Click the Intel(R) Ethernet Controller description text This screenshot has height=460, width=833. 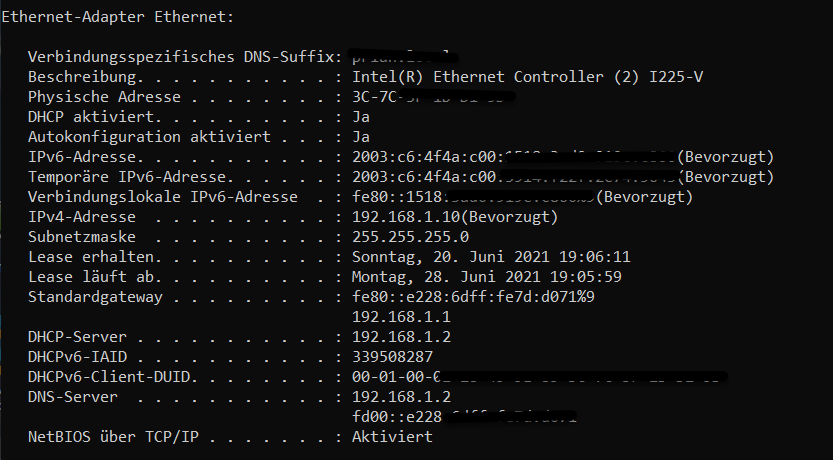point(529,77)
